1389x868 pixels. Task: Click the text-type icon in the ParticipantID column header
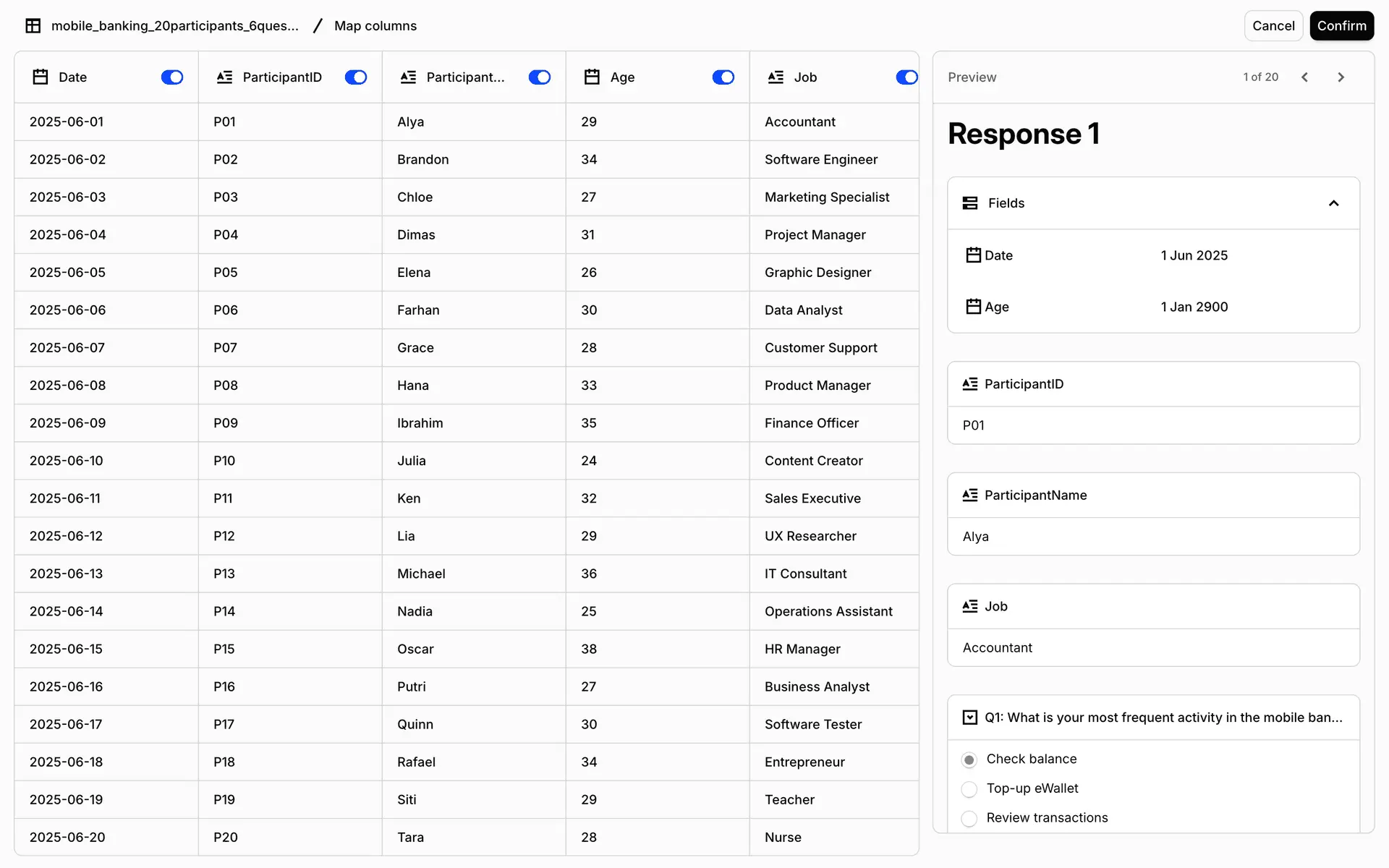click(224, 77)
